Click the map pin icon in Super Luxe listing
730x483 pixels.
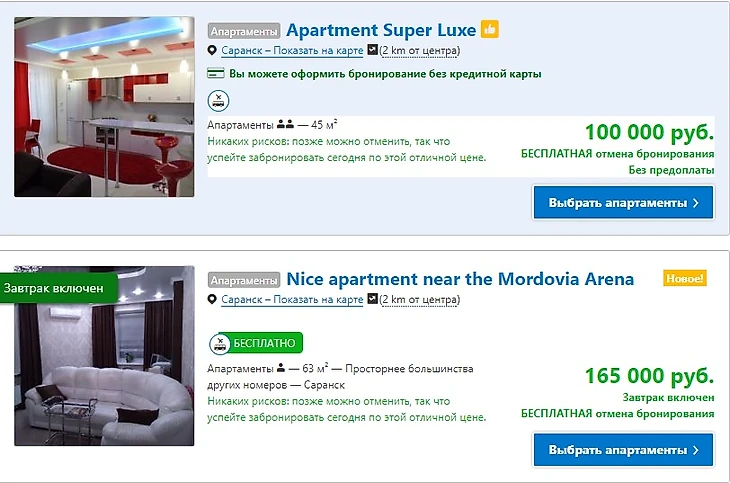click(212, 50)
